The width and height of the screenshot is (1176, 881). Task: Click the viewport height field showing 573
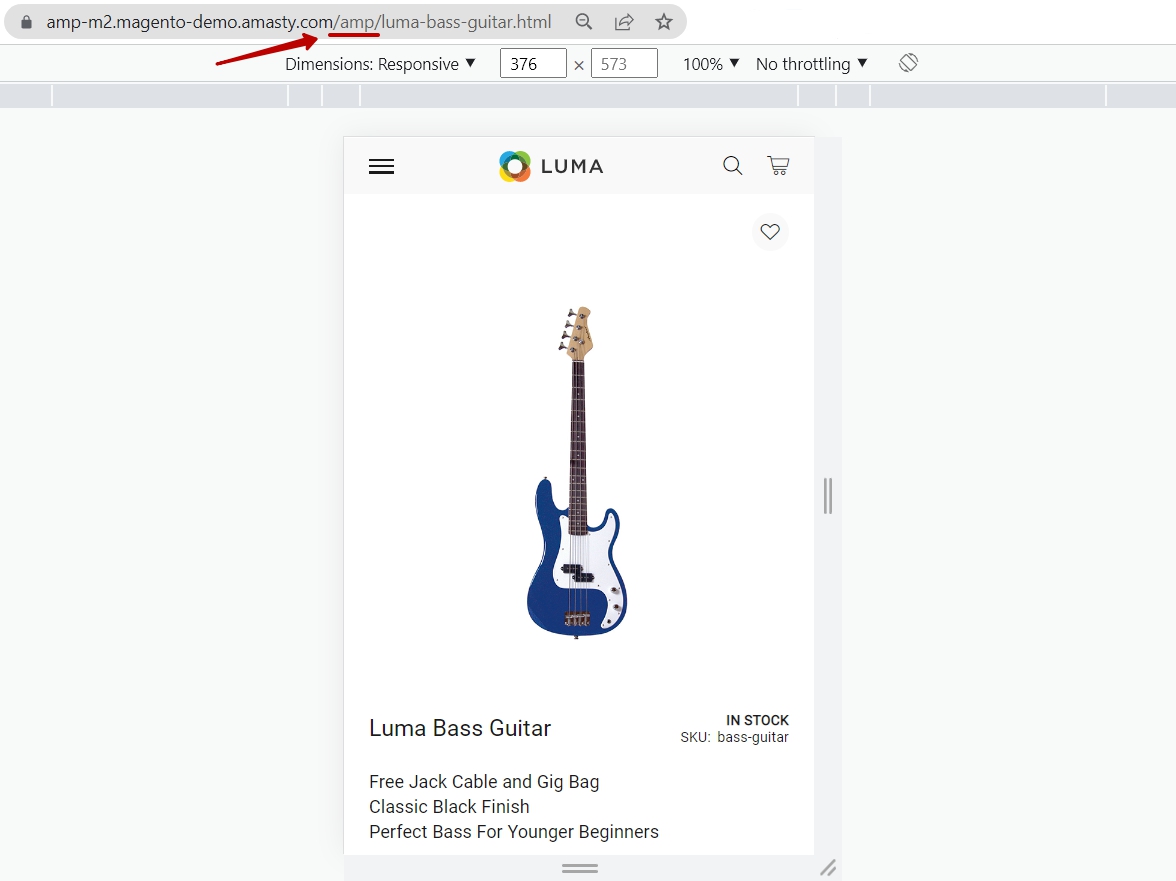pyautogui.click(x=624, y=63)
